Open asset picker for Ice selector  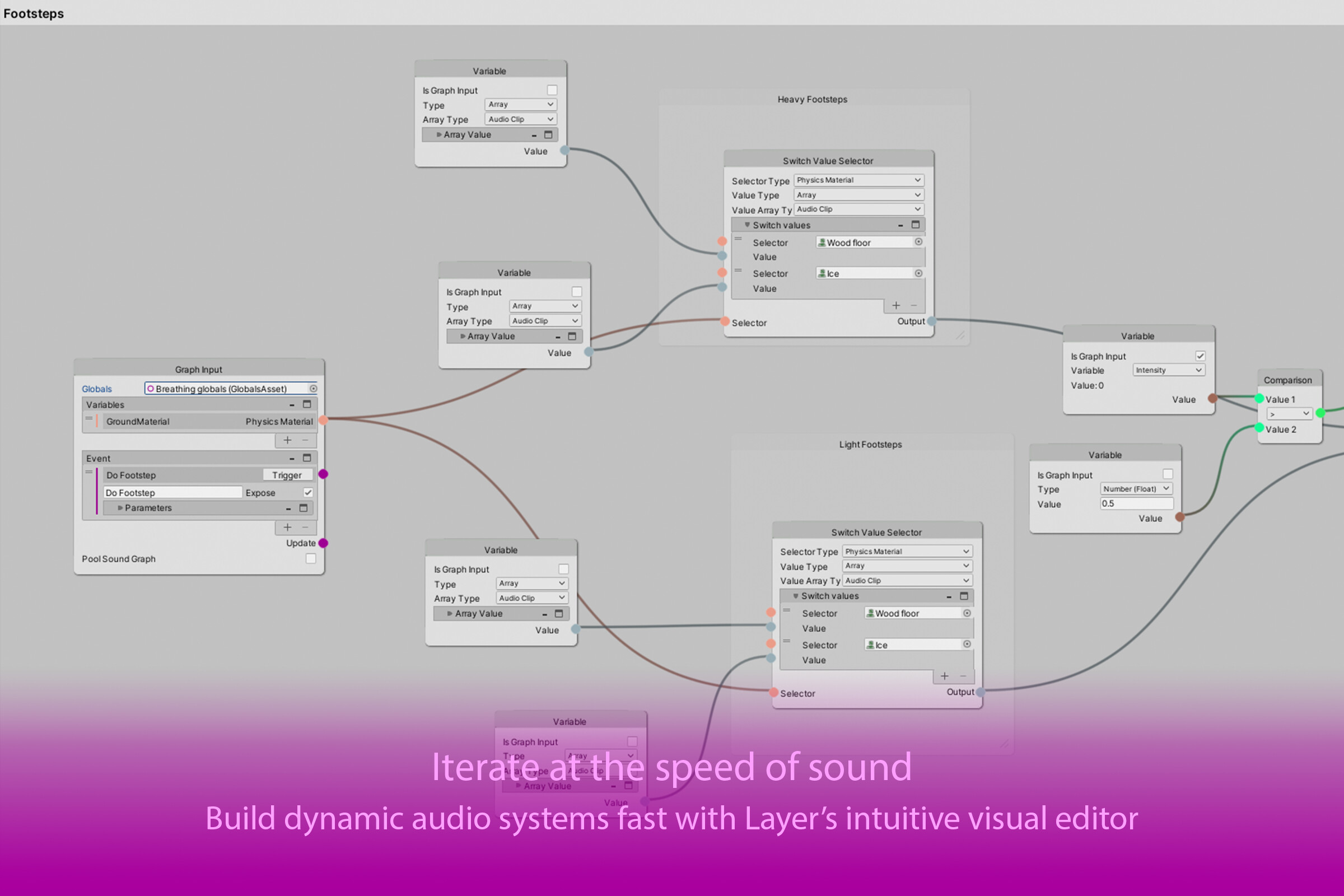[919, 273]
